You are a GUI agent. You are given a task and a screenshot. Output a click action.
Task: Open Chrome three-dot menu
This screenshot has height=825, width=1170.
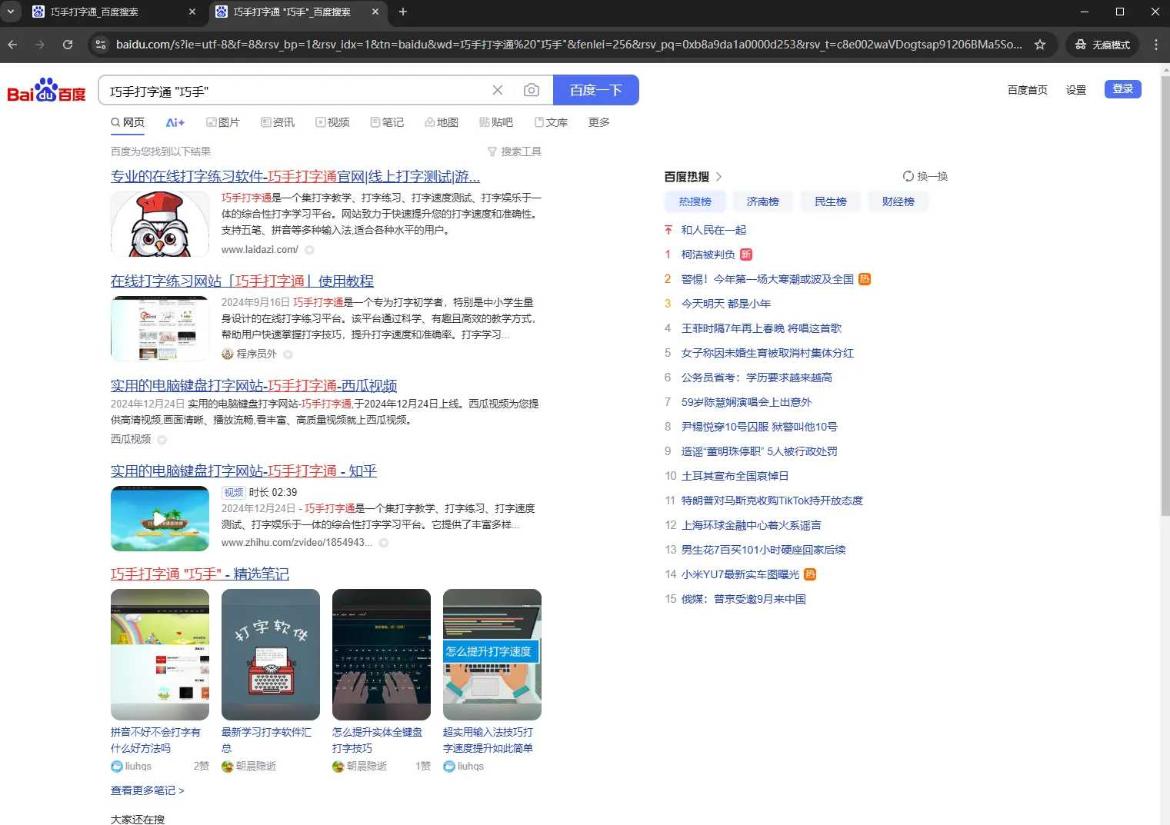point(1156,45)
